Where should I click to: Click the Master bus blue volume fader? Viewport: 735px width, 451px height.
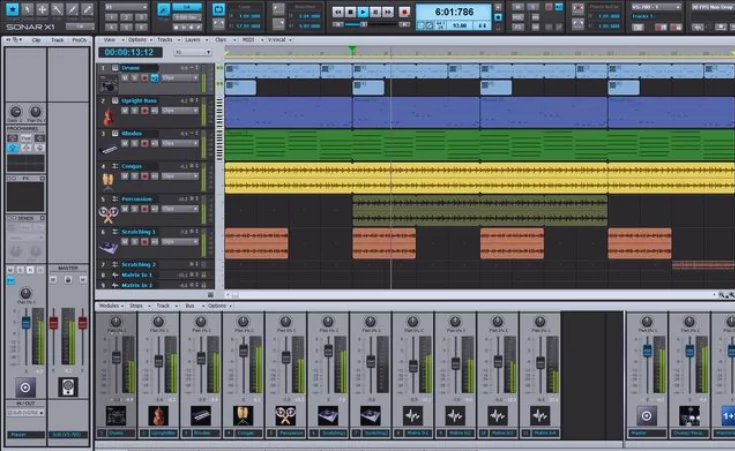[647, 351]
